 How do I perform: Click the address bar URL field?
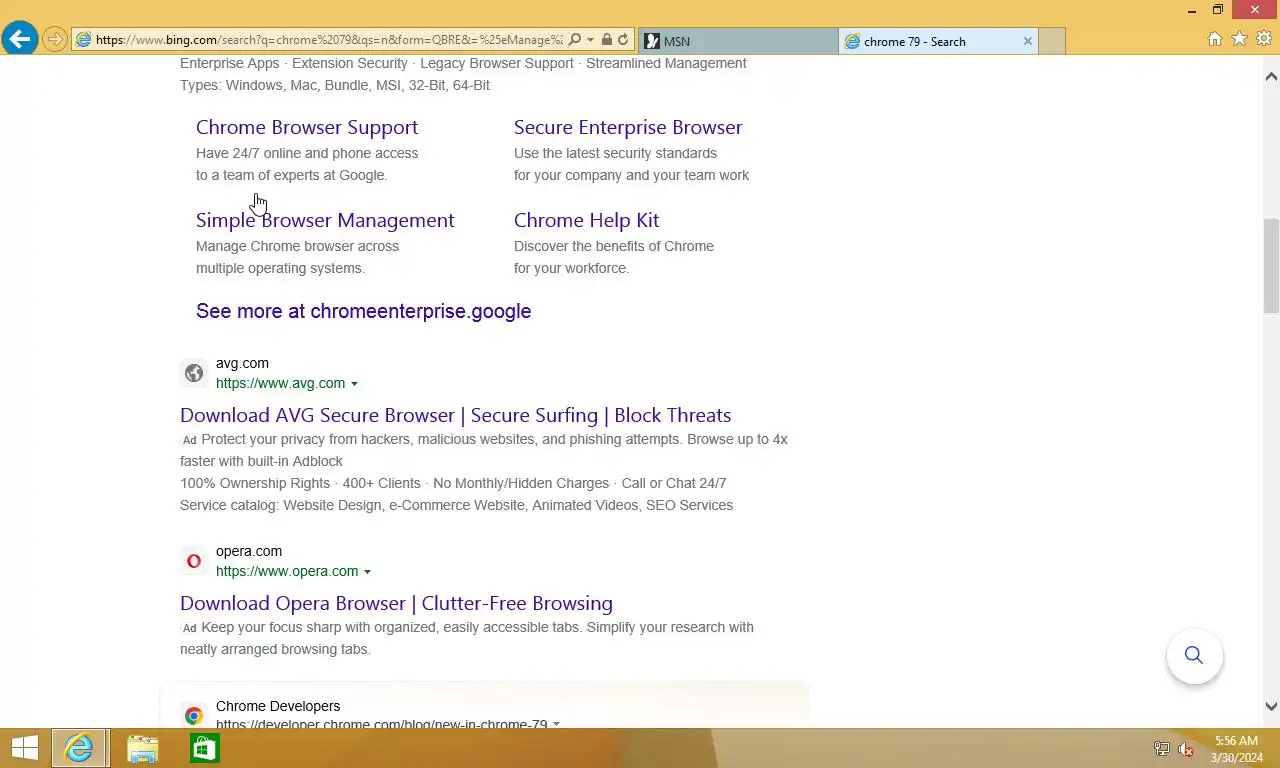pos(329,40)
